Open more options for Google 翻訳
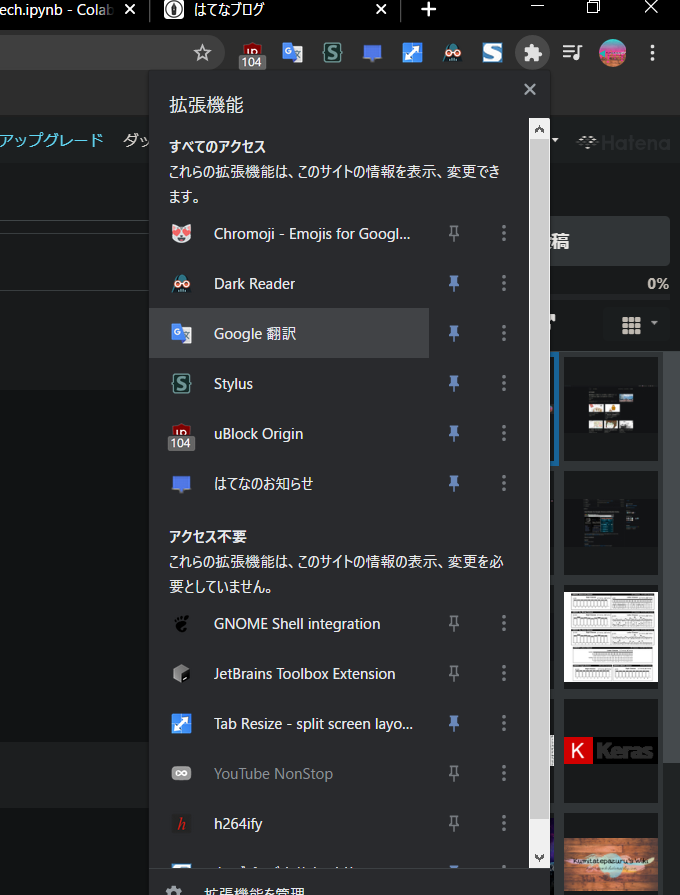This screenshot has width=680, height=895. tap(504, 333)
